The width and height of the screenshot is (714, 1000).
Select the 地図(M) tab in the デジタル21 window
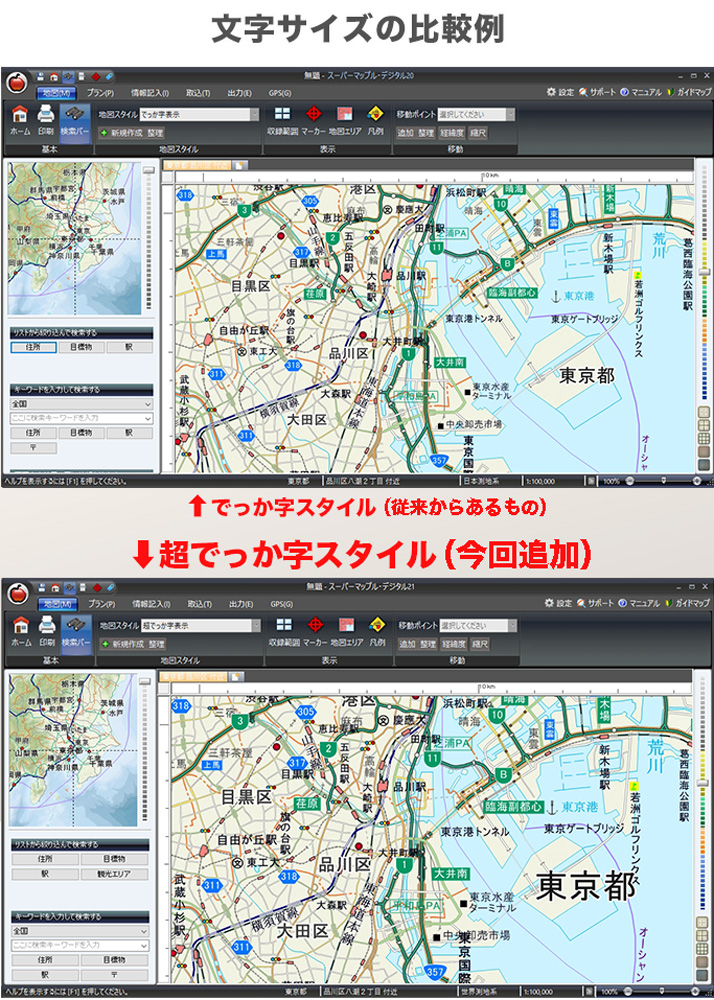[58, 603]
